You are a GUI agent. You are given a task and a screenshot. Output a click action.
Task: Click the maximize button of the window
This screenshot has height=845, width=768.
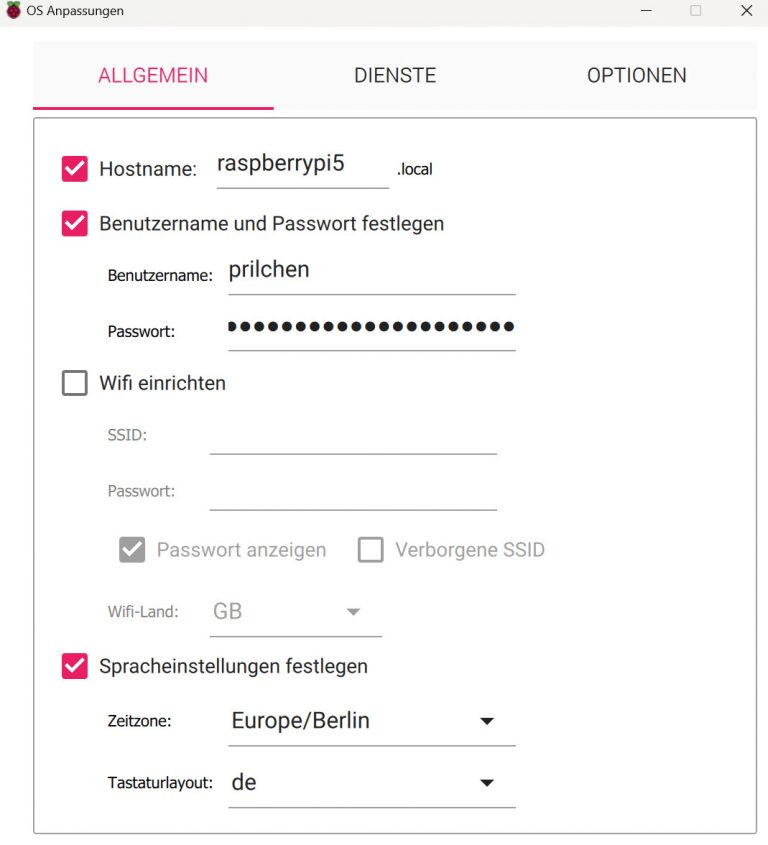[x=696, y=11]
